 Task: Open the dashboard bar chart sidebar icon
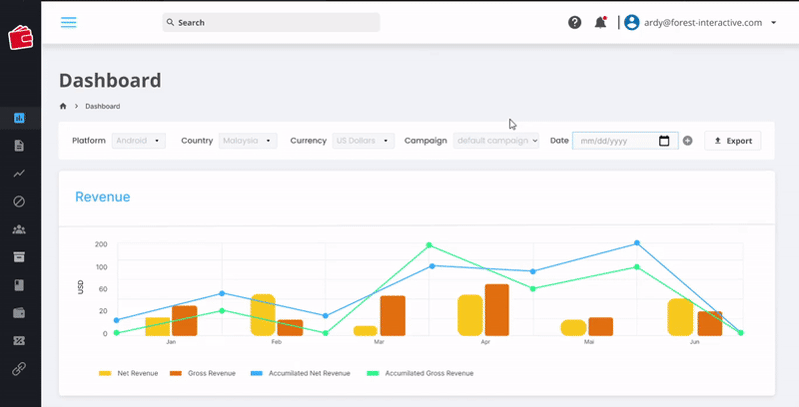(19, 118)
